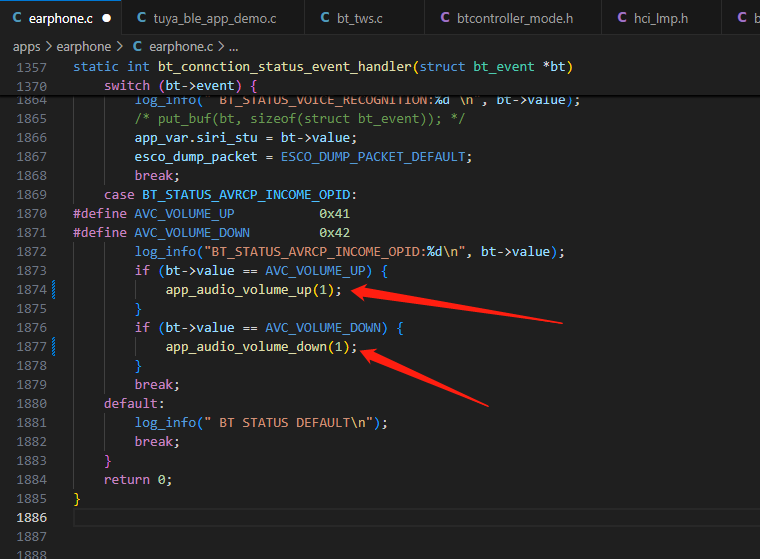Click break statement on line 1879

157,384
